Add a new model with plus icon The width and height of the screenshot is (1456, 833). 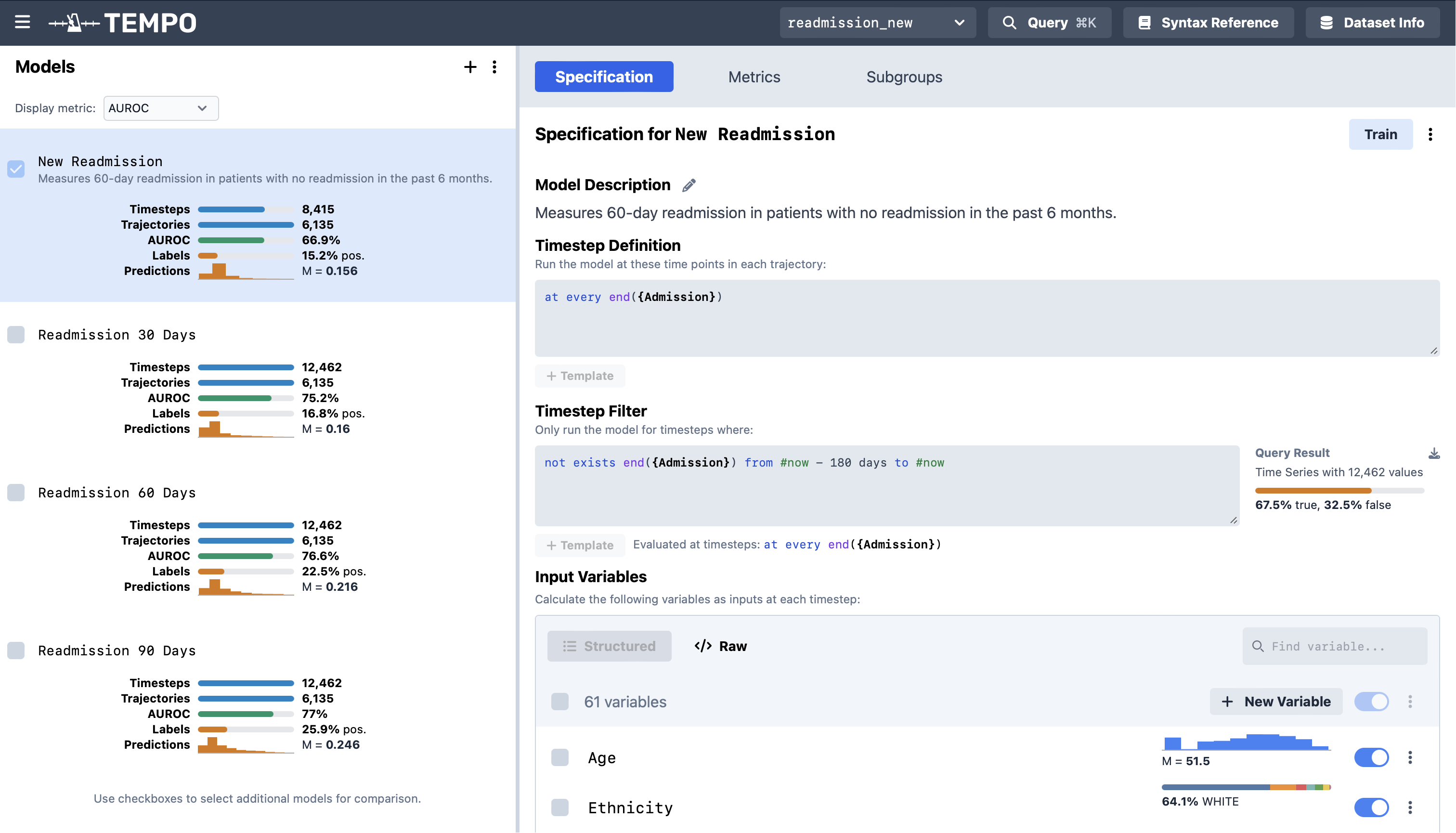(470, 67)
